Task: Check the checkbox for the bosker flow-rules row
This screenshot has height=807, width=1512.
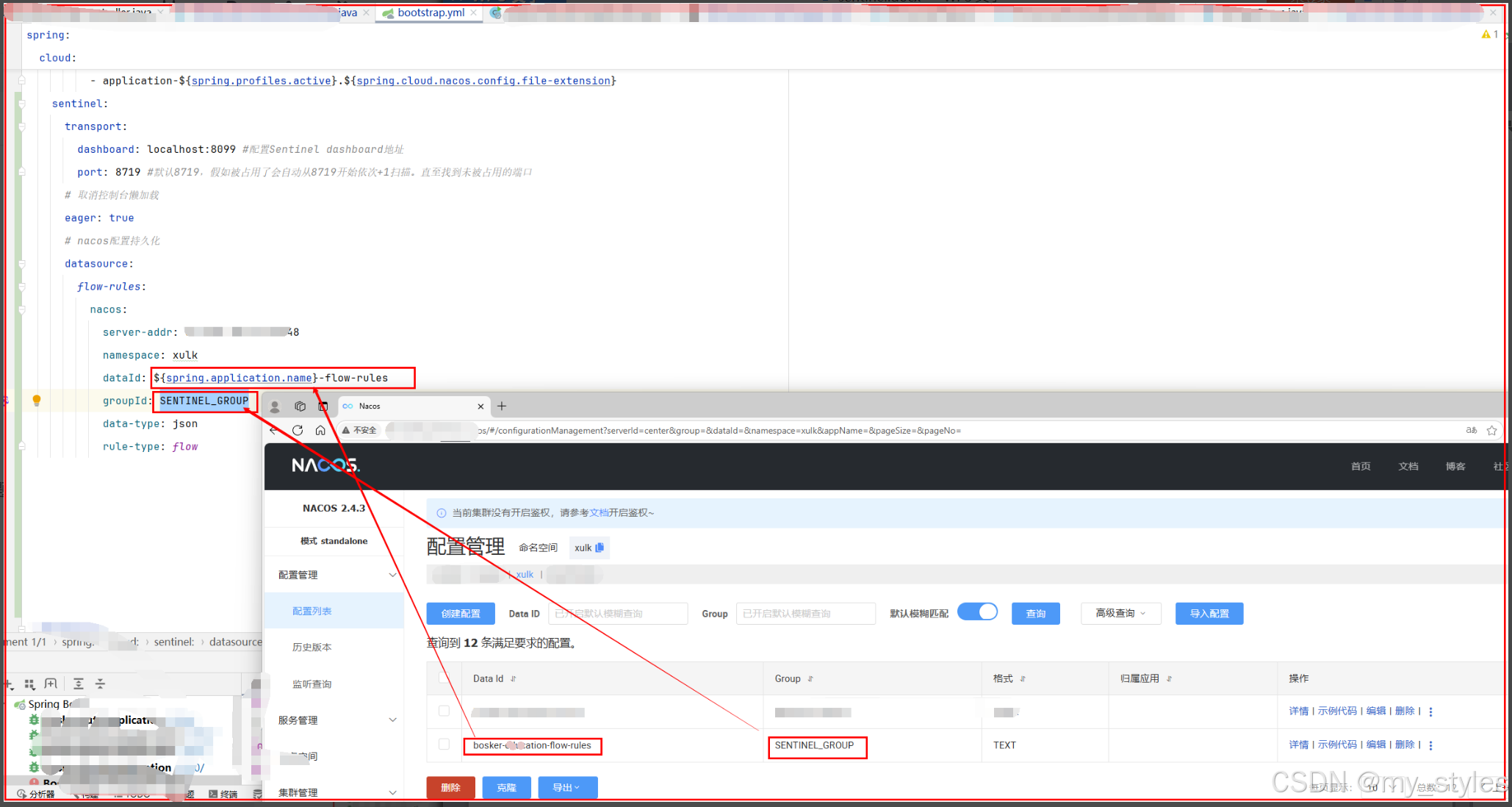Action: [x=444, y=744]
